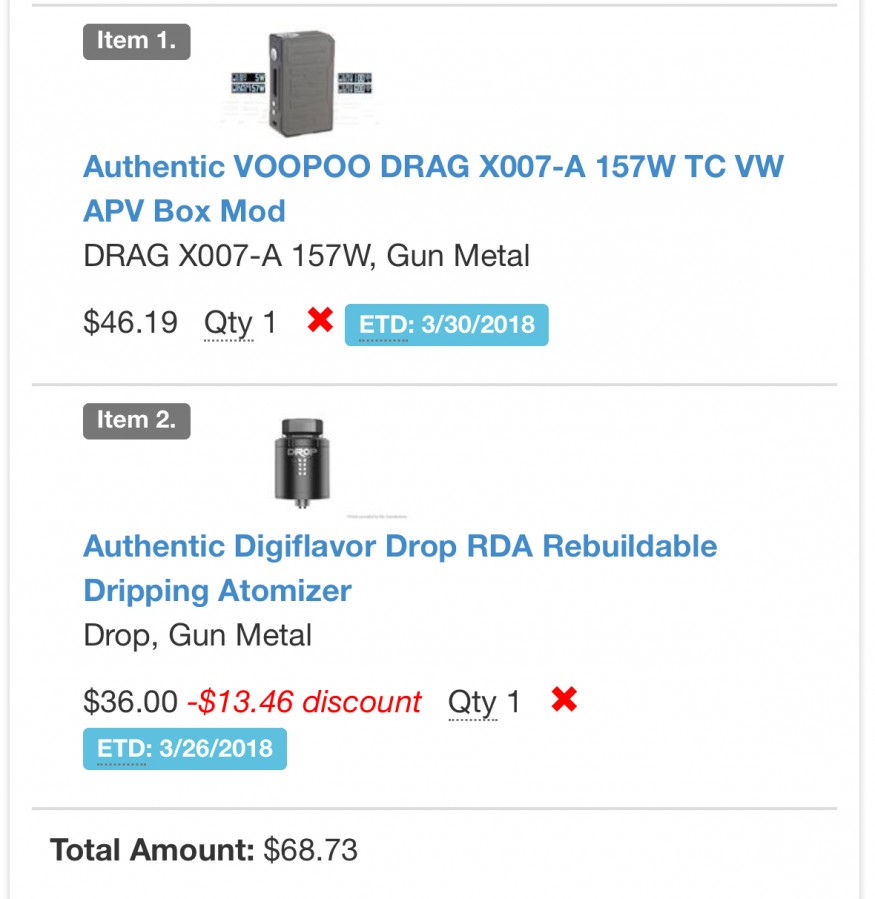Viewport: 875px width, 899px height.
Task: Click Qty 1 for the Drop RDA
Action: [x=484, y=702]
